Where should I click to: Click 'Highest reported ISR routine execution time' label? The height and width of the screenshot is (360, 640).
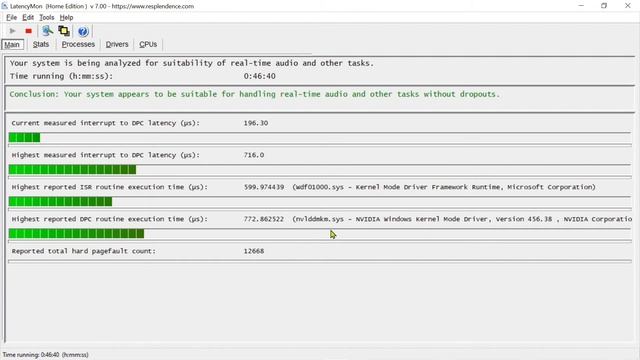coord(110,187)
